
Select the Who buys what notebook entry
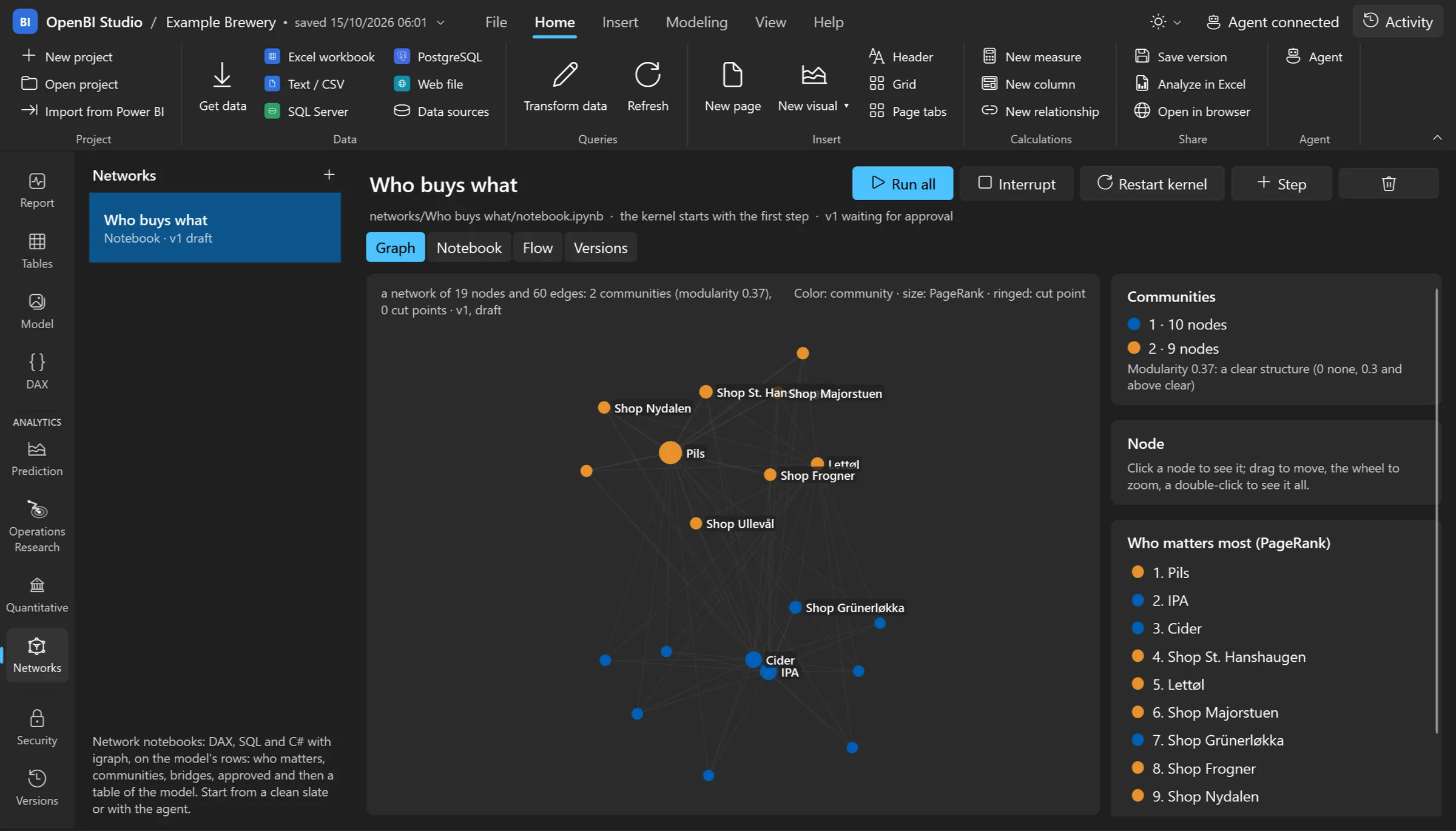click(x=215, y=227)
